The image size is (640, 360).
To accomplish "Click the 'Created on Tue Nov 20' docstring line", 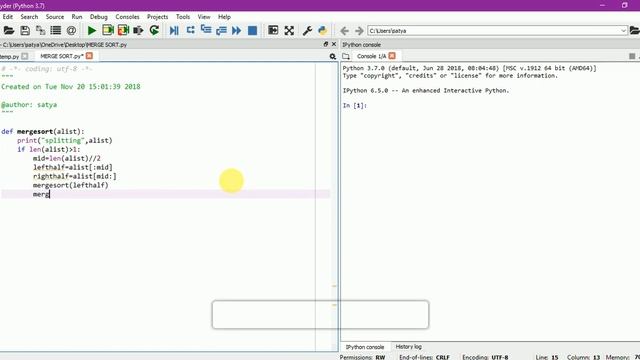I will click(x=71, y=87).
